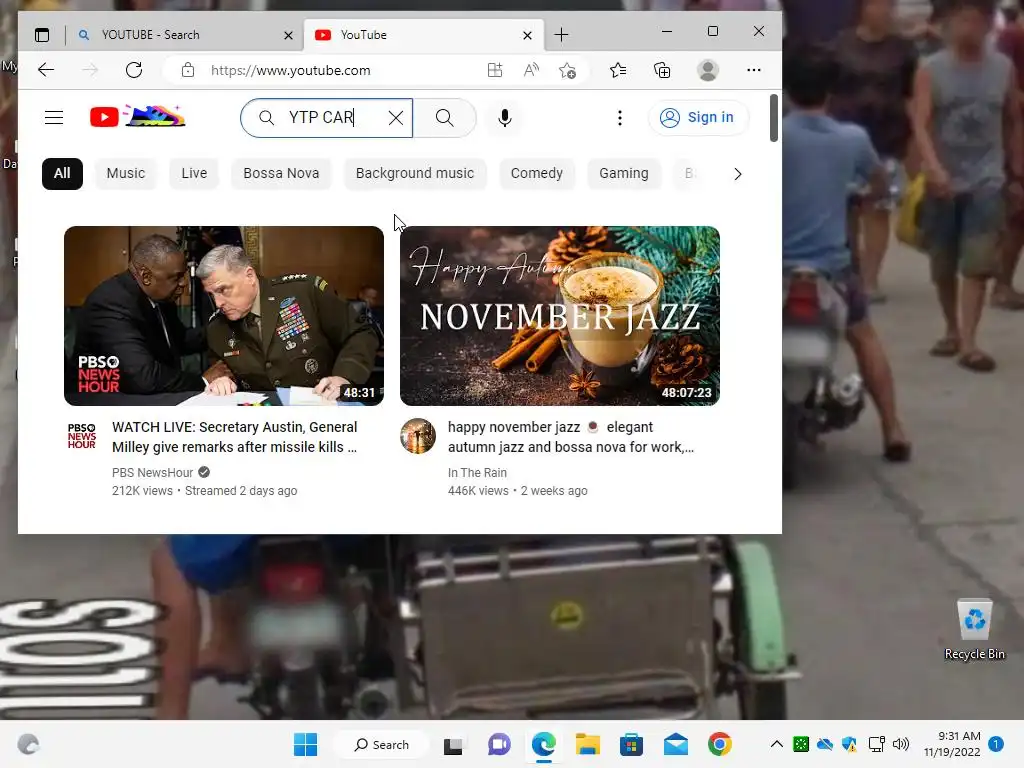Select the Comedy filter chip
The height and width of the screenshot is (768, 1024).
(536, 174)
